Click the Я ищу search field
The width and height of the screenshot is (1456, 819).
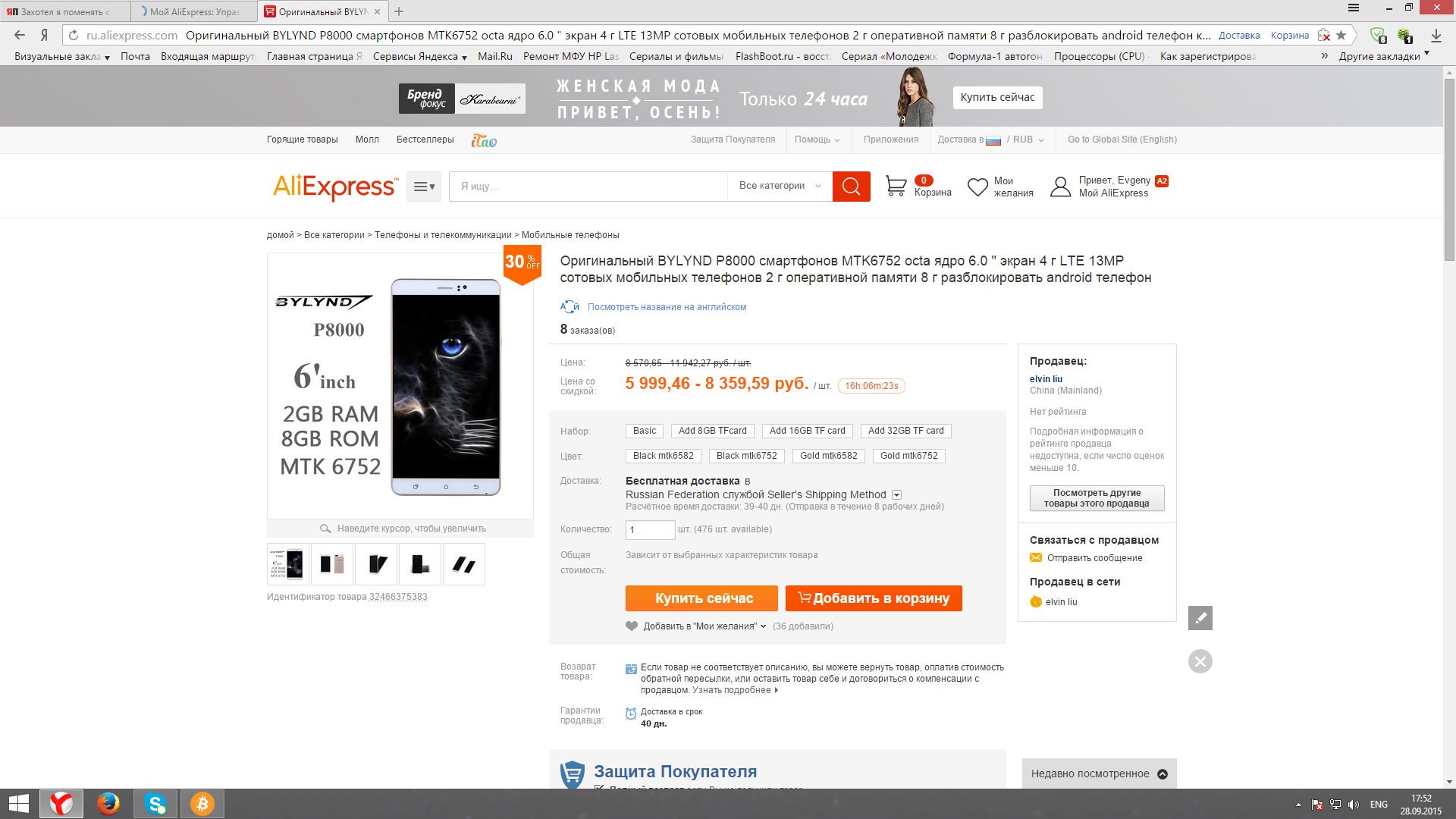click(588, 186)
